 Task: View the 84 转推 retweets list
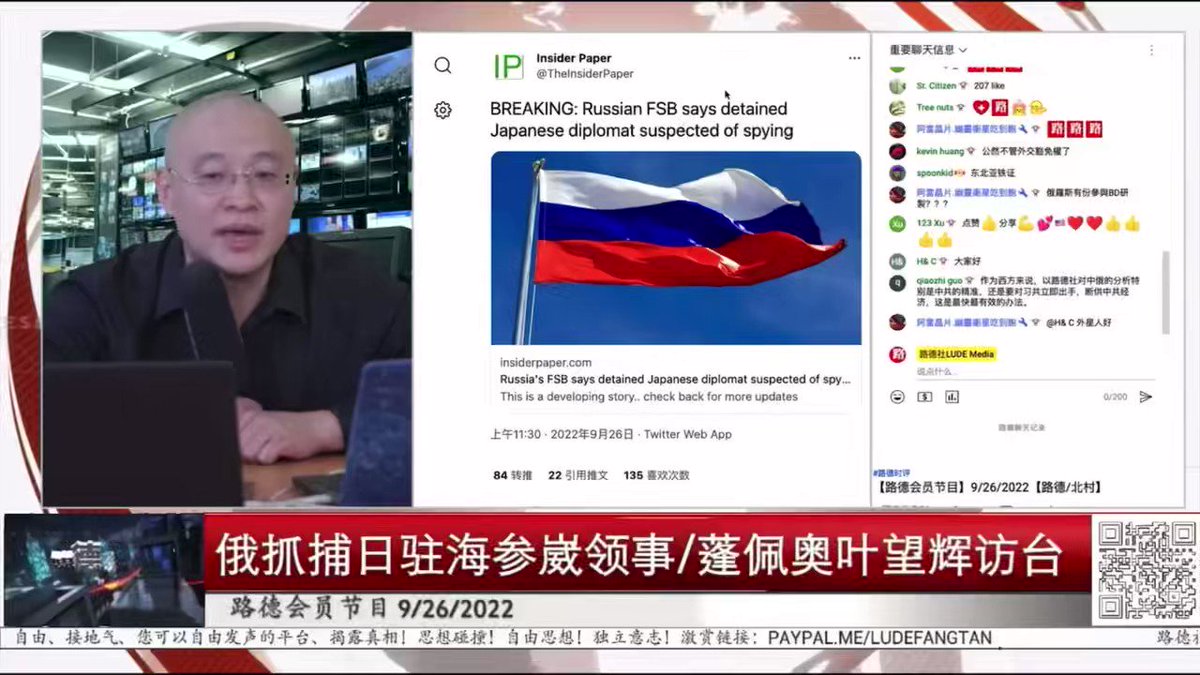coord(512,475)
